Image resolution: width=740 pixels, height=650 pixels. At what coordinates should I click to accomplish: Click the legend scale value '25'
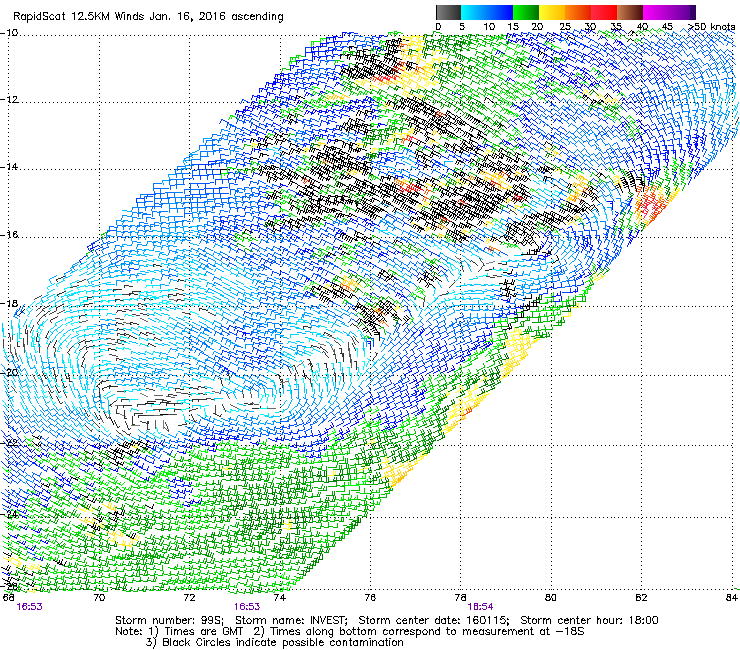[x=565, y=27]
